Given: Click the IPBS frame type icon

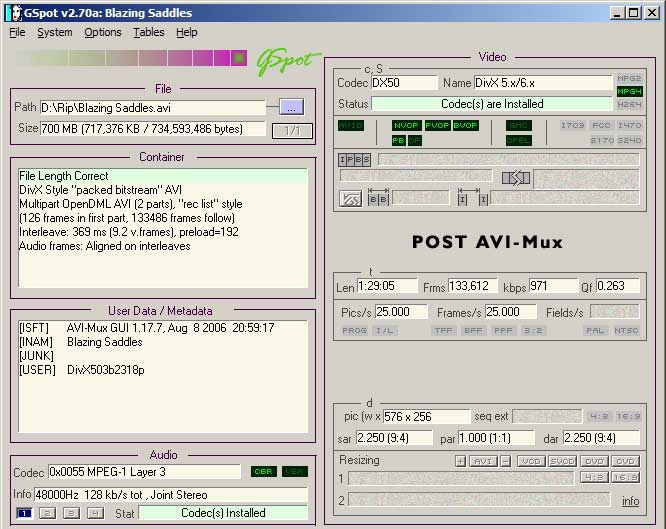Looking at the screenshot, I should (354, 160).
